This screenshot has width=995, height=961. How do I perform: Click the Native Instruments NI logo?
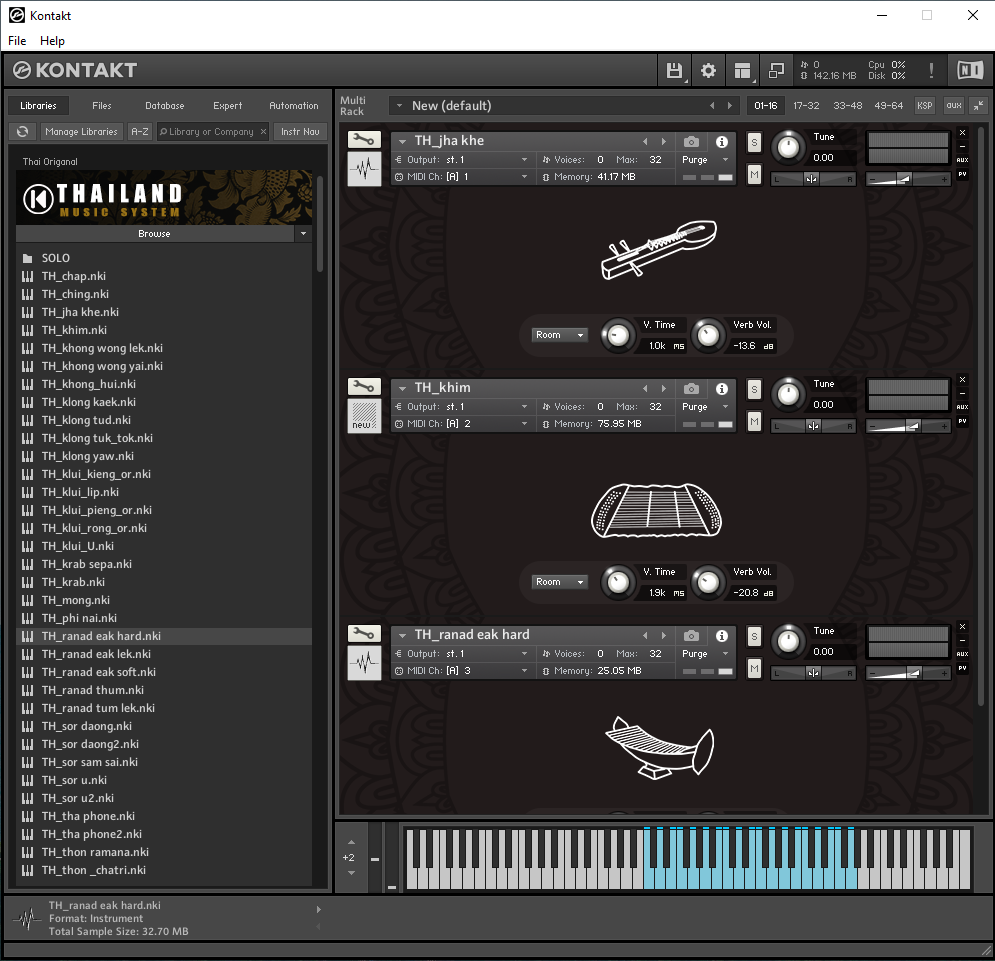(970, 70)
